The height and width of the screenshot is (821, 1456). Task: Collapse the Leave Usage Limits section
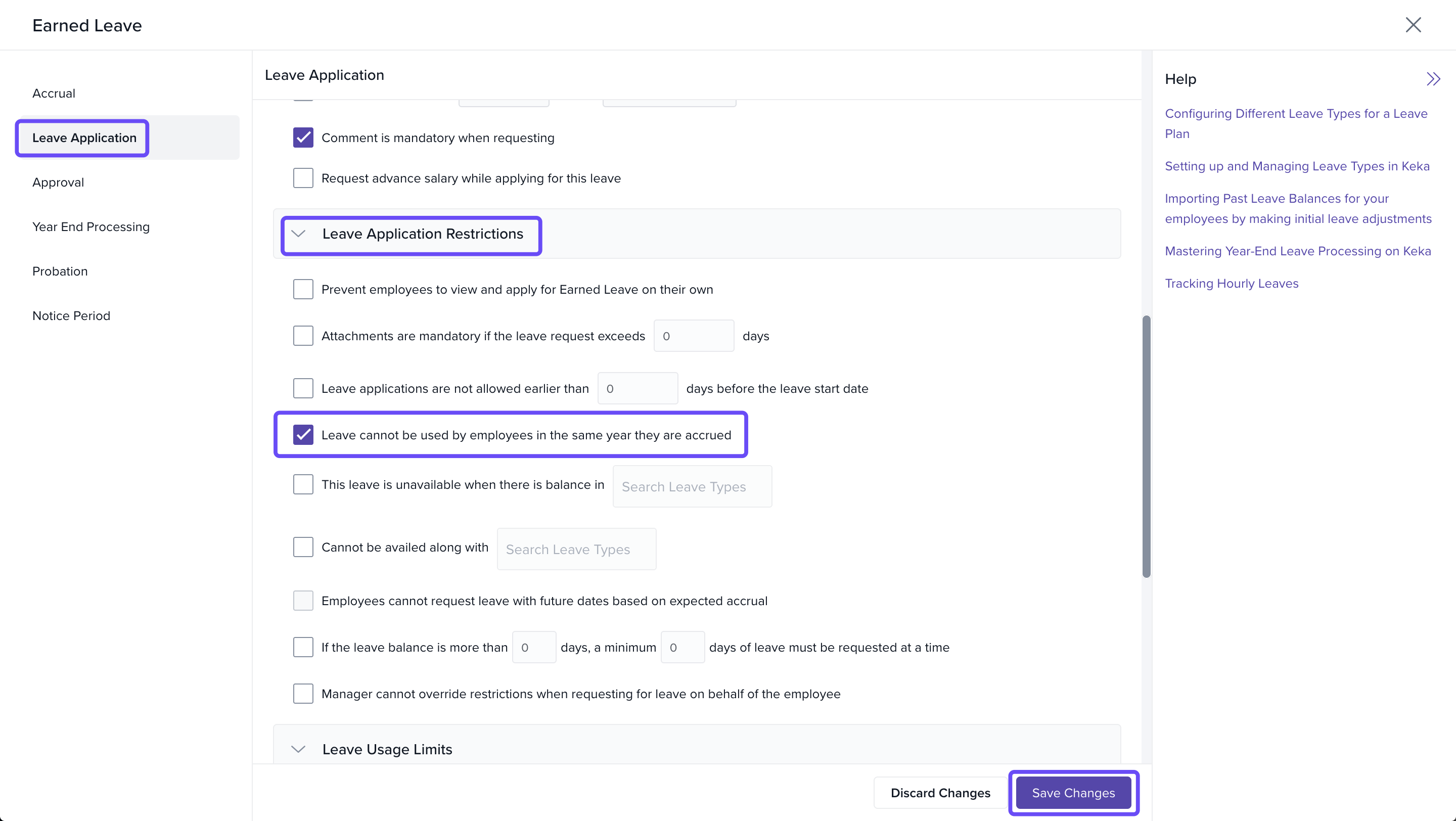298,749
